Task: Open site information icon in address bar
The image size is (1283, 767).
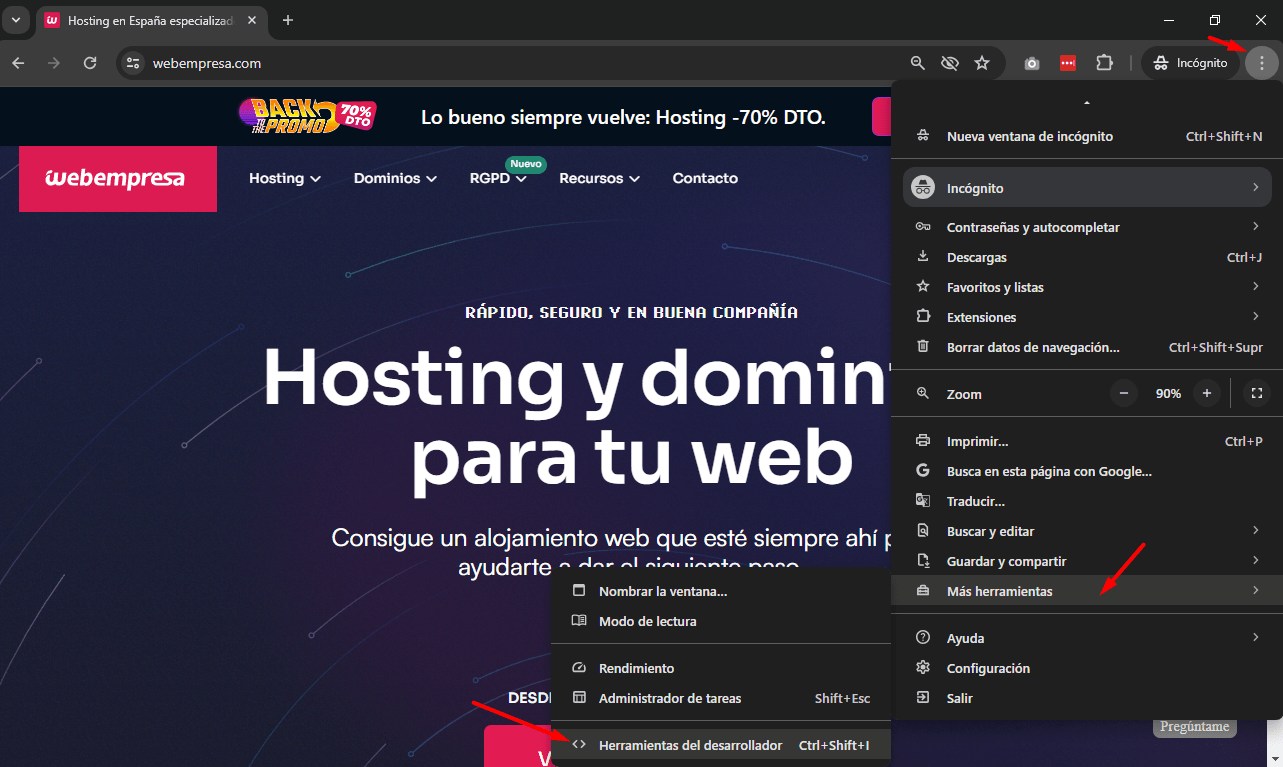Action: tap(133, 63)
